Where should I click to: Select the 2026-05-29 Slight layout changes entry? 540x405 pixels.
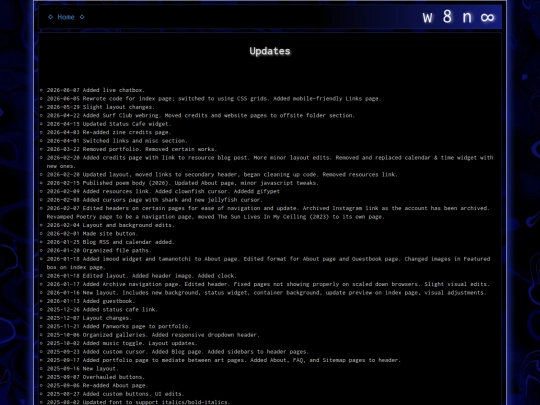click(101, 107)
